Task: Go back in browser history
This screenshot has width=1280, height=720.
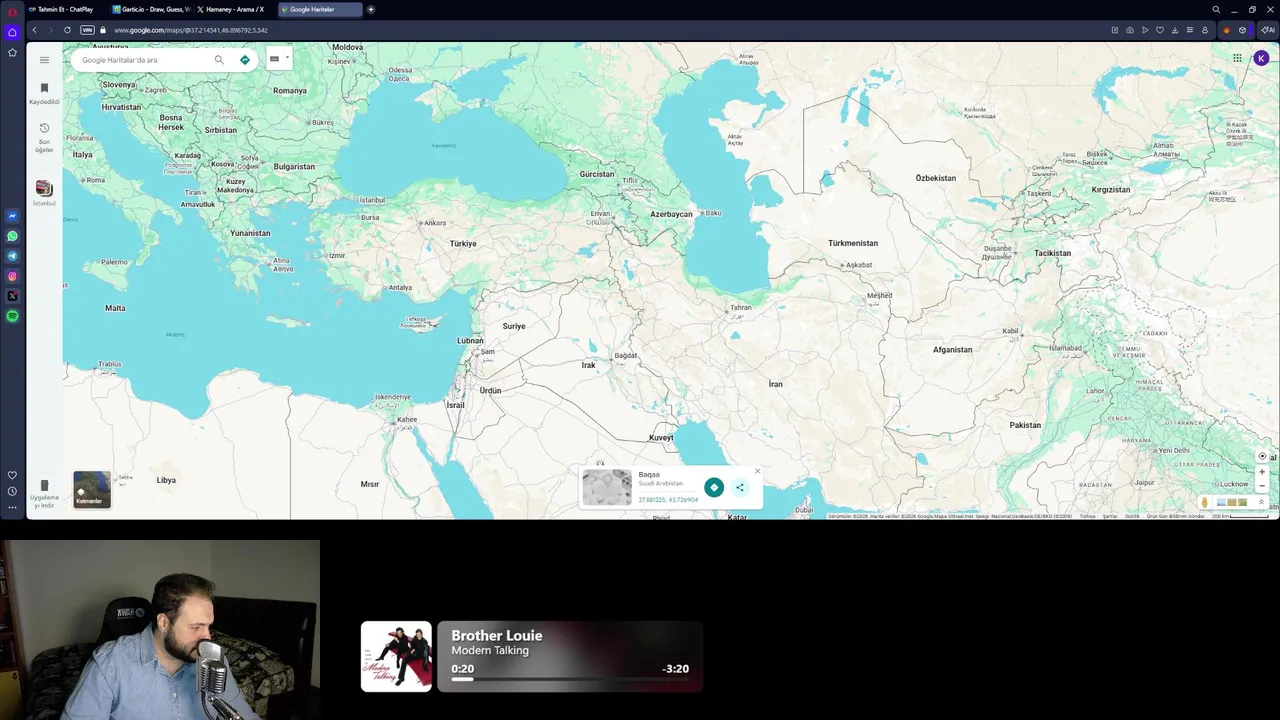Action: (34, 30)
